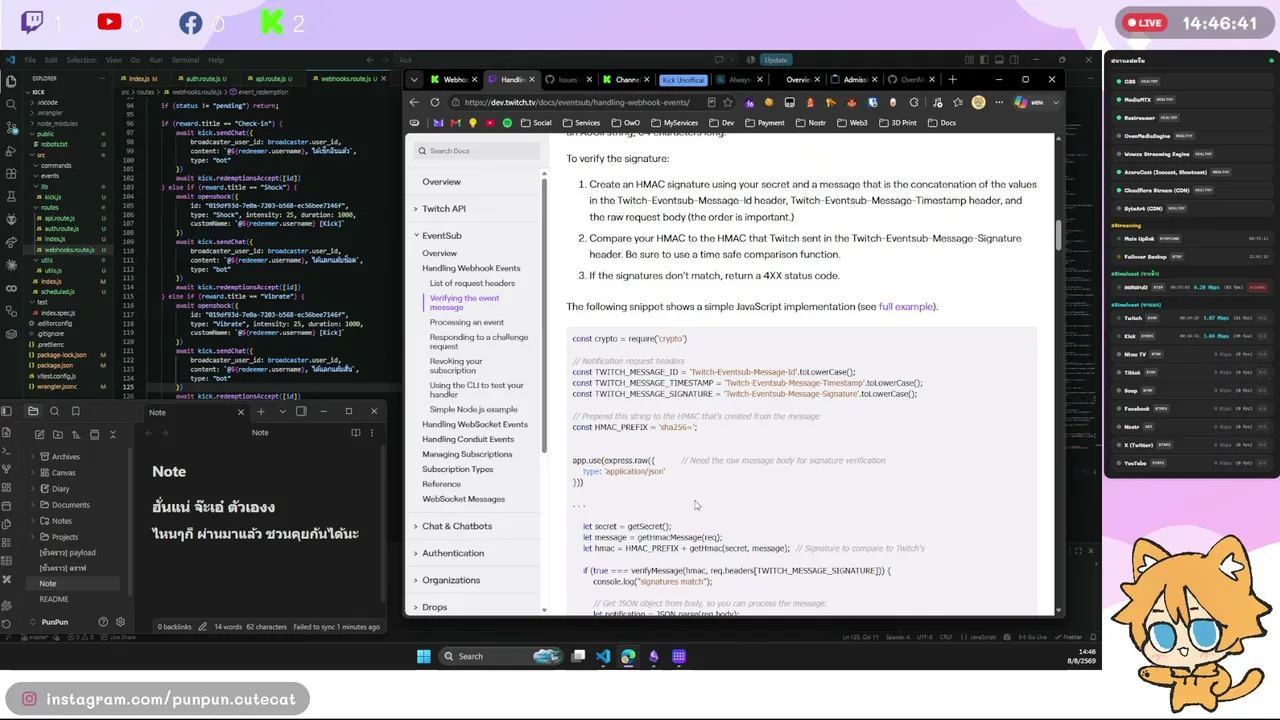Click the browser address bar URL
Image resolution: width=1280 pixels, height=720 pixels.
click(x=577, y=102)
